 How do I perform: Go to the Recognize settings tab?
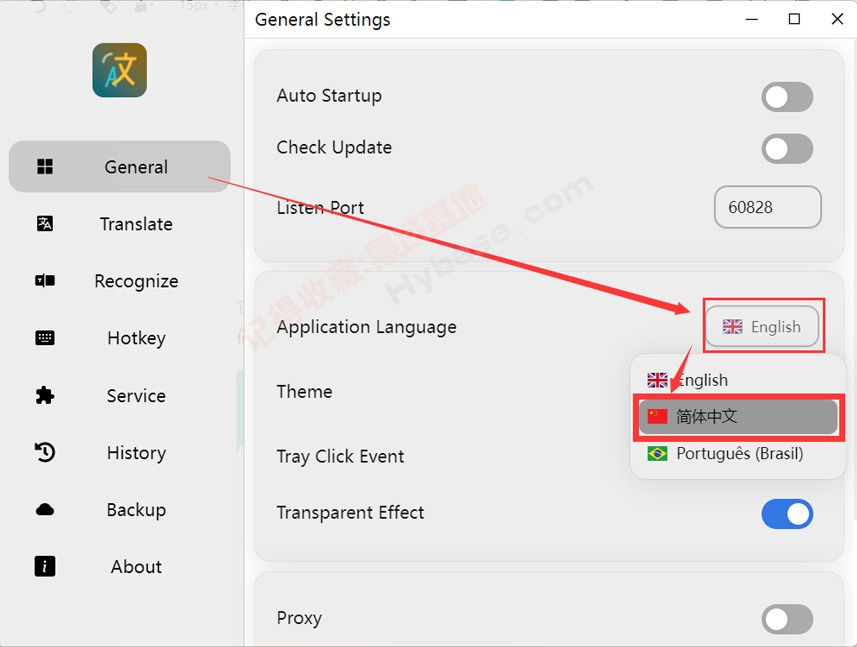[x=120, y=281]
